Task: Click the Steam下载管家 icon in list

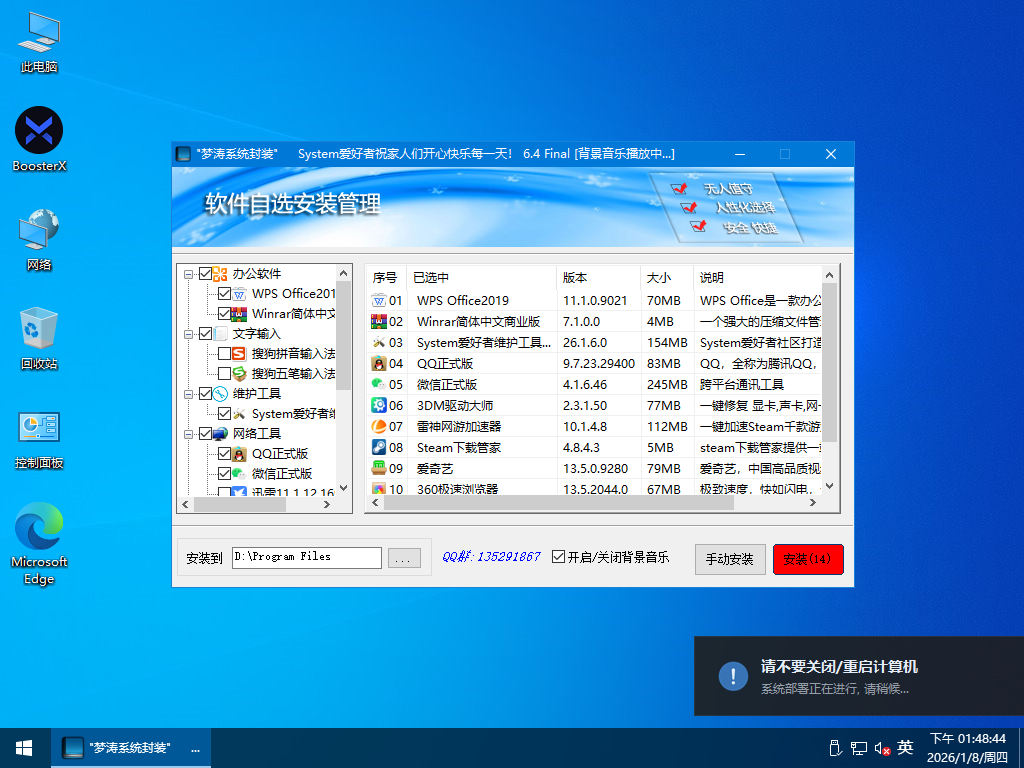Action: 379,447
